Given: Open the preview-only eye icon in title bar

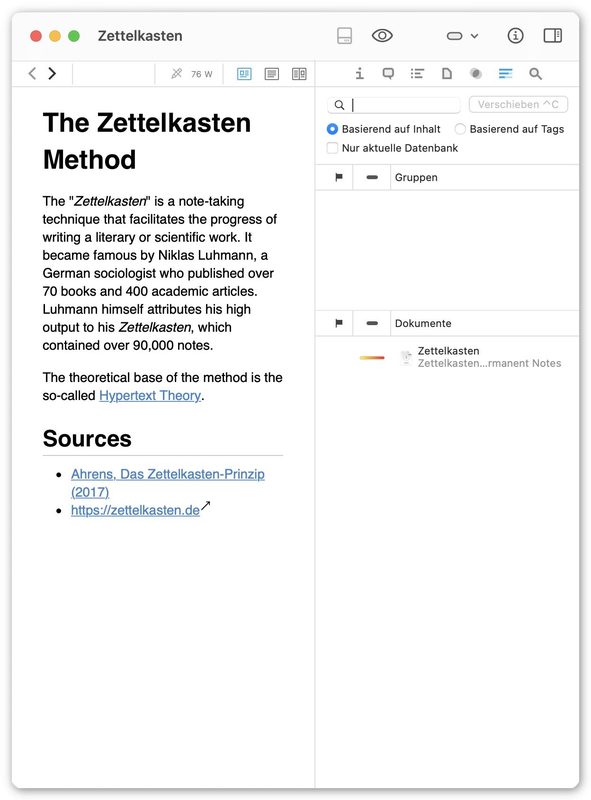Looking at the screenshot, I should pos(382,36).
